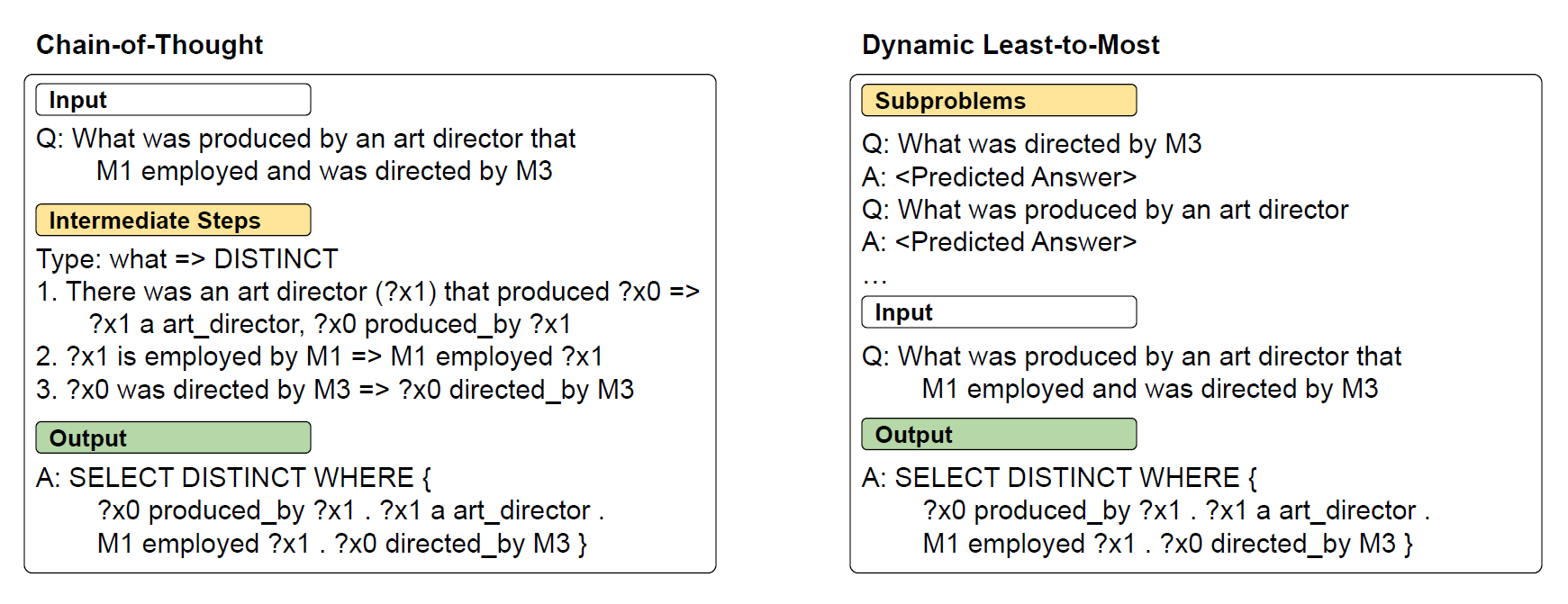This screenshot has width=1568, height=604.
Task: Select step 3 'directed by M3' line
Action: coord(335,390)
